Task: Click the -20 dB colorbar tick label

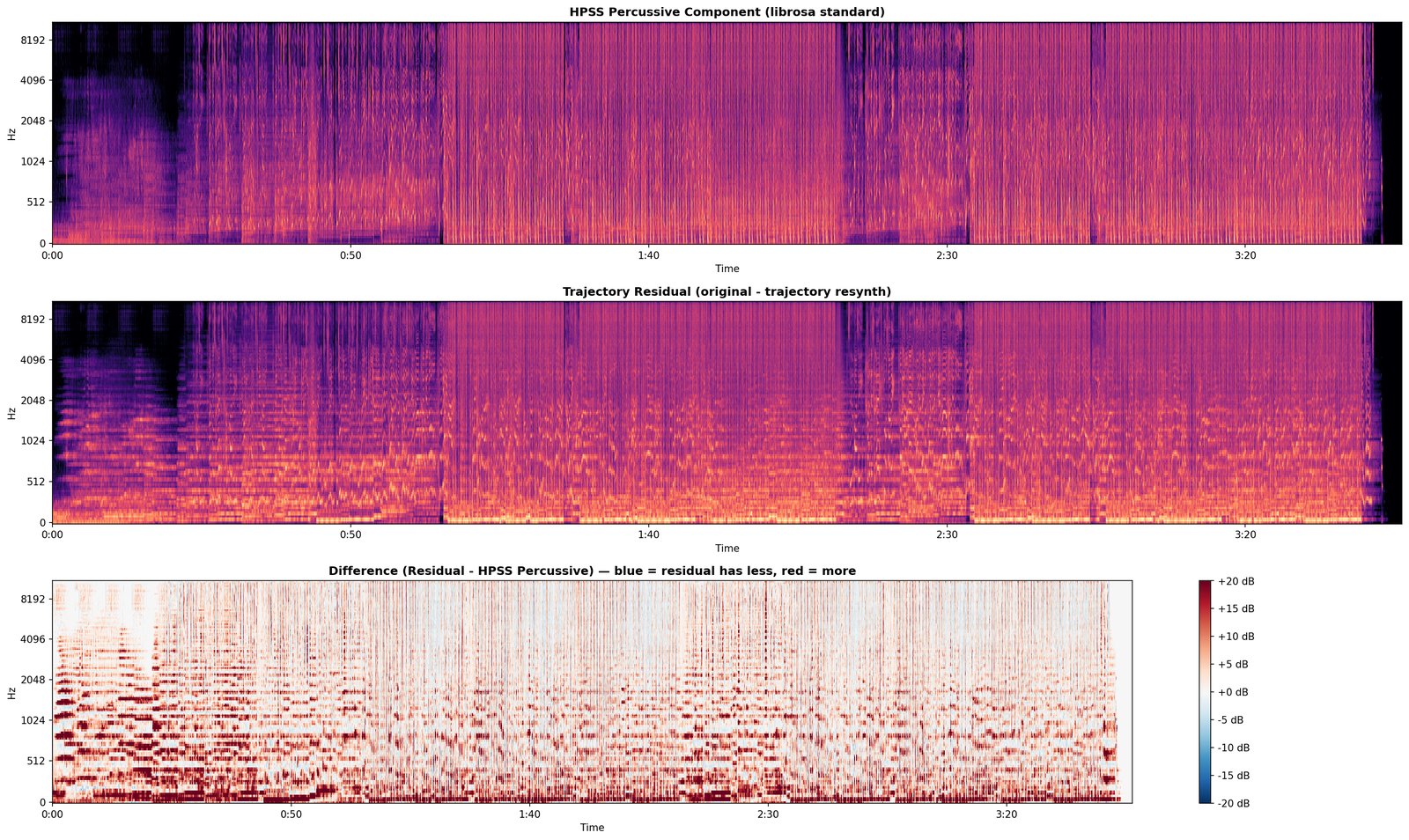Action: 1234,803
